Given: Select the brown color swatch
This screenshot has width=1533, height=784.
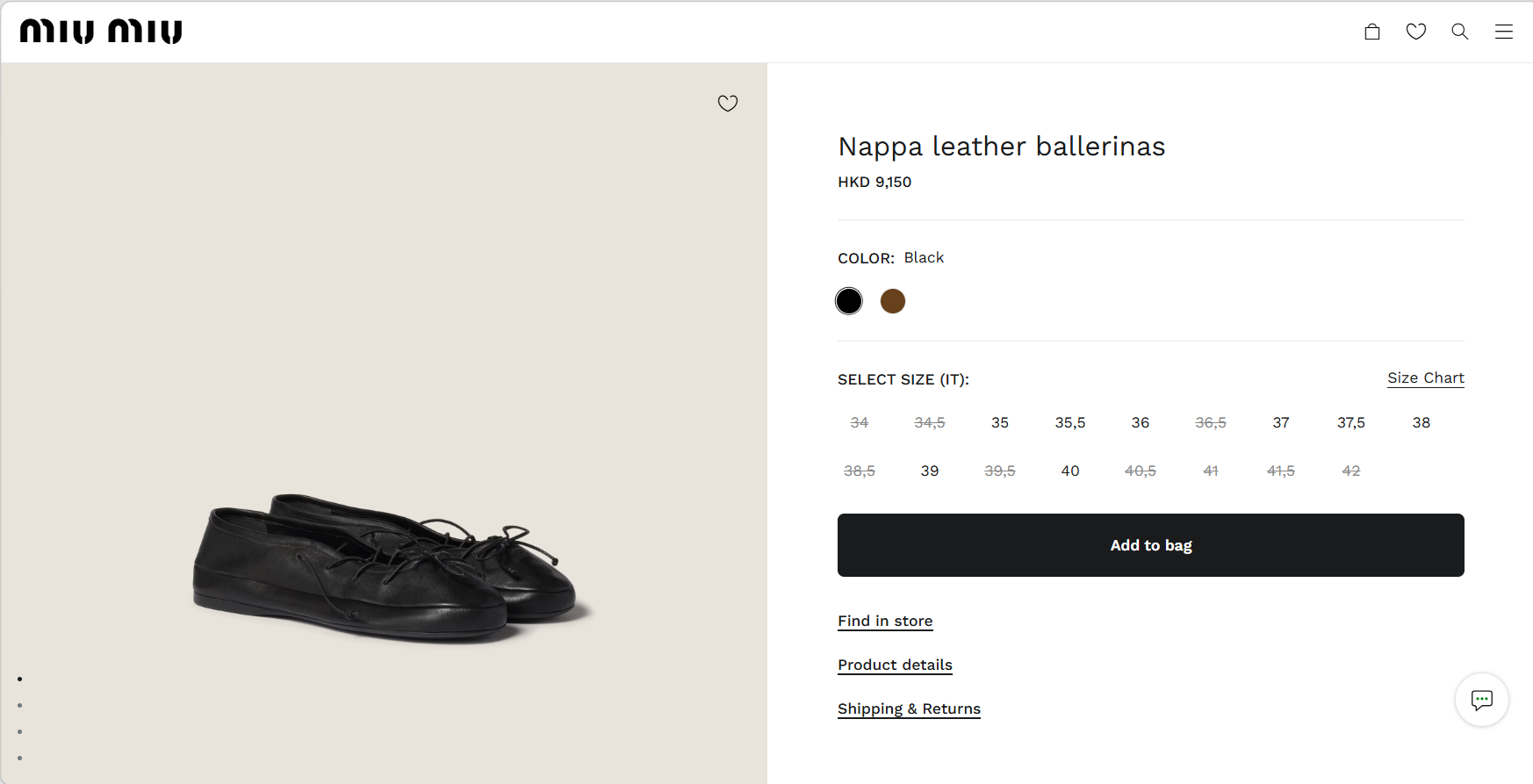Looking at the screenshot, I should tap(893, 301).
